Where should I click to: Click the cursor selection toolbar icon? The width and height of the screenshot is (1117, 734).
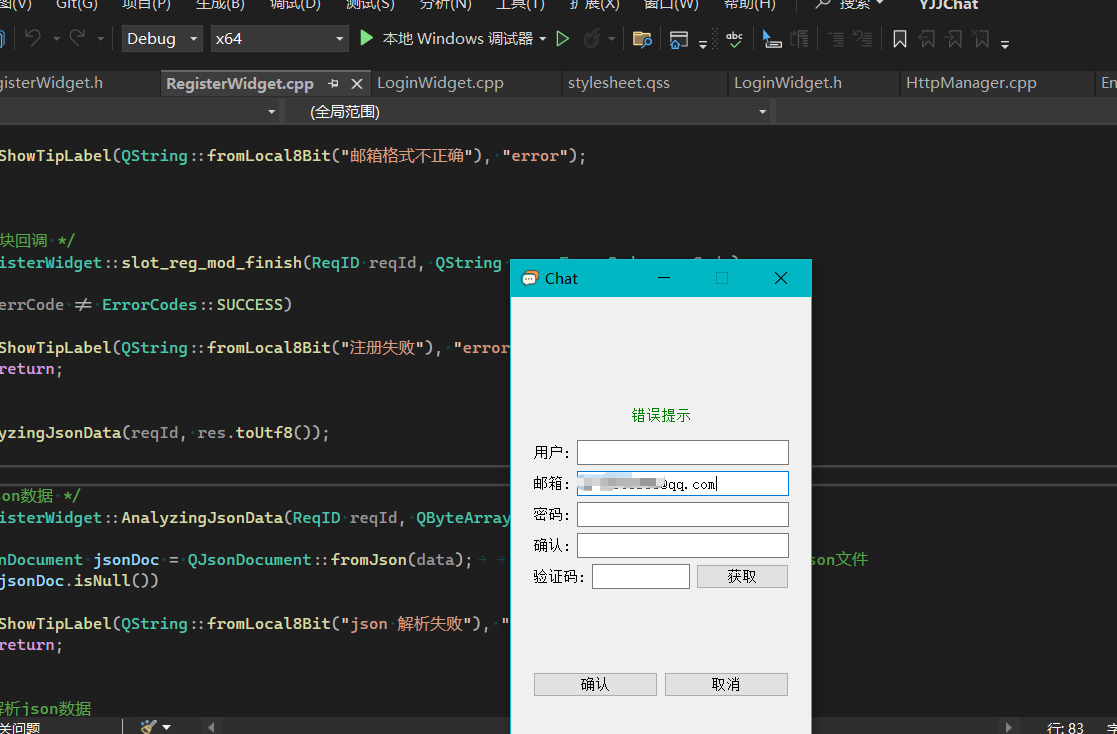pyautogui.click(x=771, y=39)
